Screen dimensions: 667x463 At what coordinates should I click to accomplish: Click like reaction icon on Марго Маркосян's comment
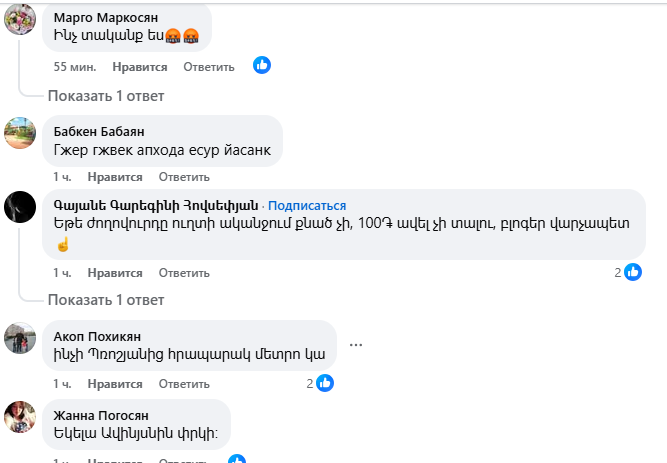(x=262, y=66)
